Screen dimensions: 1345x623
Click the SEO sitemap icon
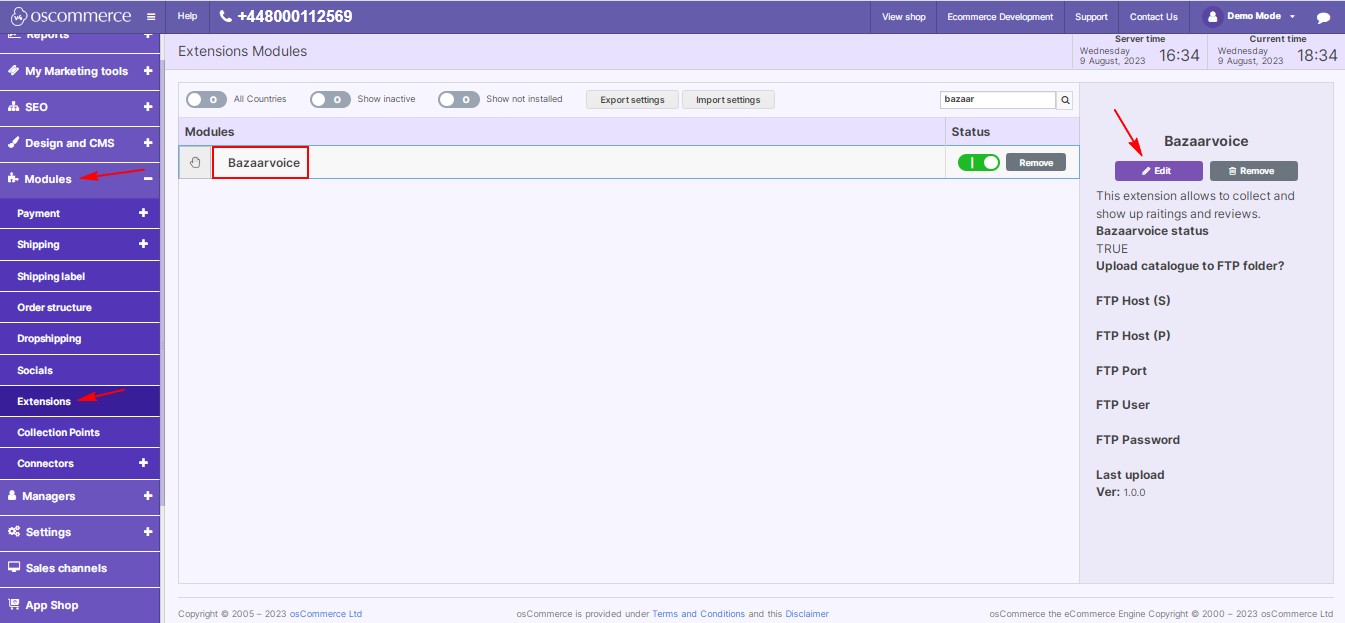pos(13,107)
